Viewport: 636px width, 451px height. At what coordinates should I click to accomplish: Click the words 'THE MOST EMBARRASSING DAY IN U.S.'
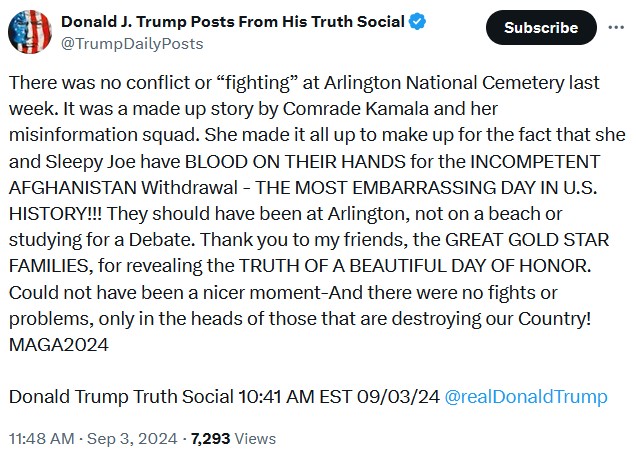tap(426, 188)
